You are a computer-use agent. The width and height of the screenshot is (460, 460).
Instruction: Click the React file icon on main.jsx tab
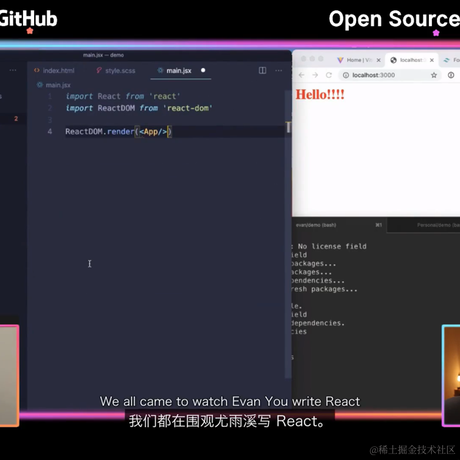[160, 70]
